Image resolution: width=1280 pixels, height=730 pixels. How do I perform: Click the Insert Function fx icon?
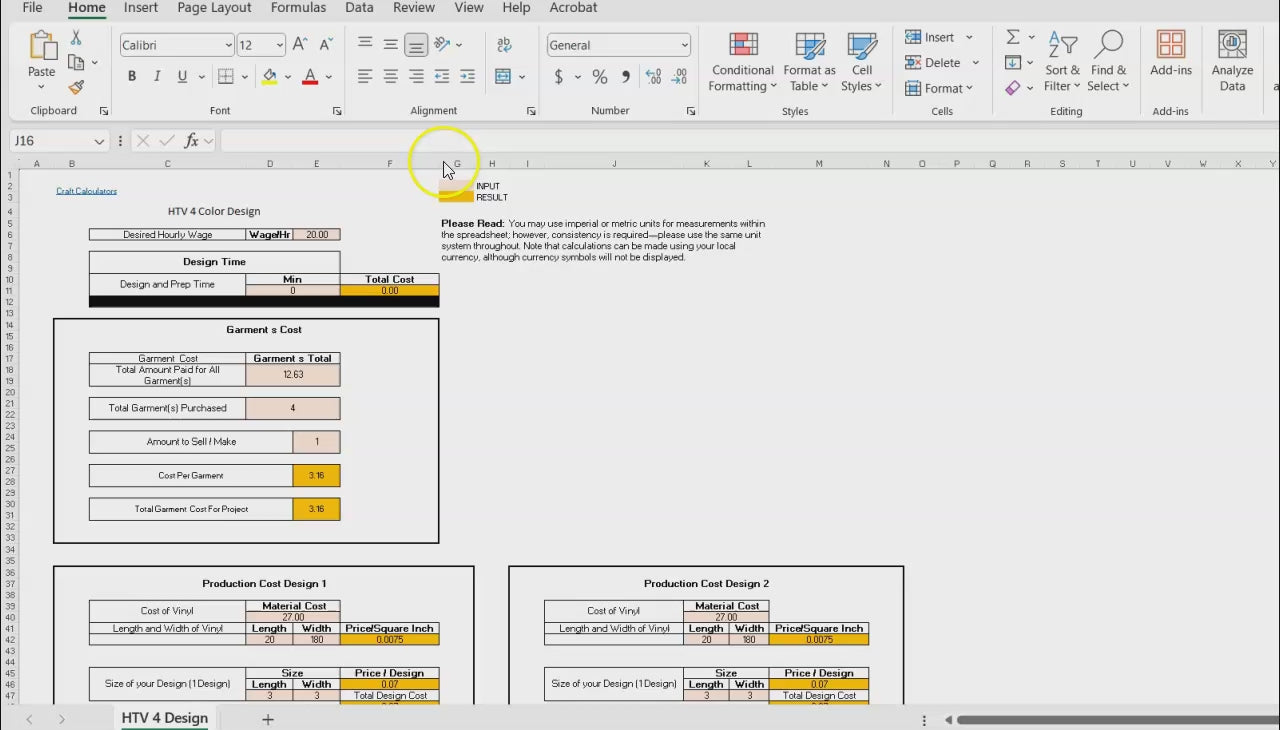pos(192,141)
